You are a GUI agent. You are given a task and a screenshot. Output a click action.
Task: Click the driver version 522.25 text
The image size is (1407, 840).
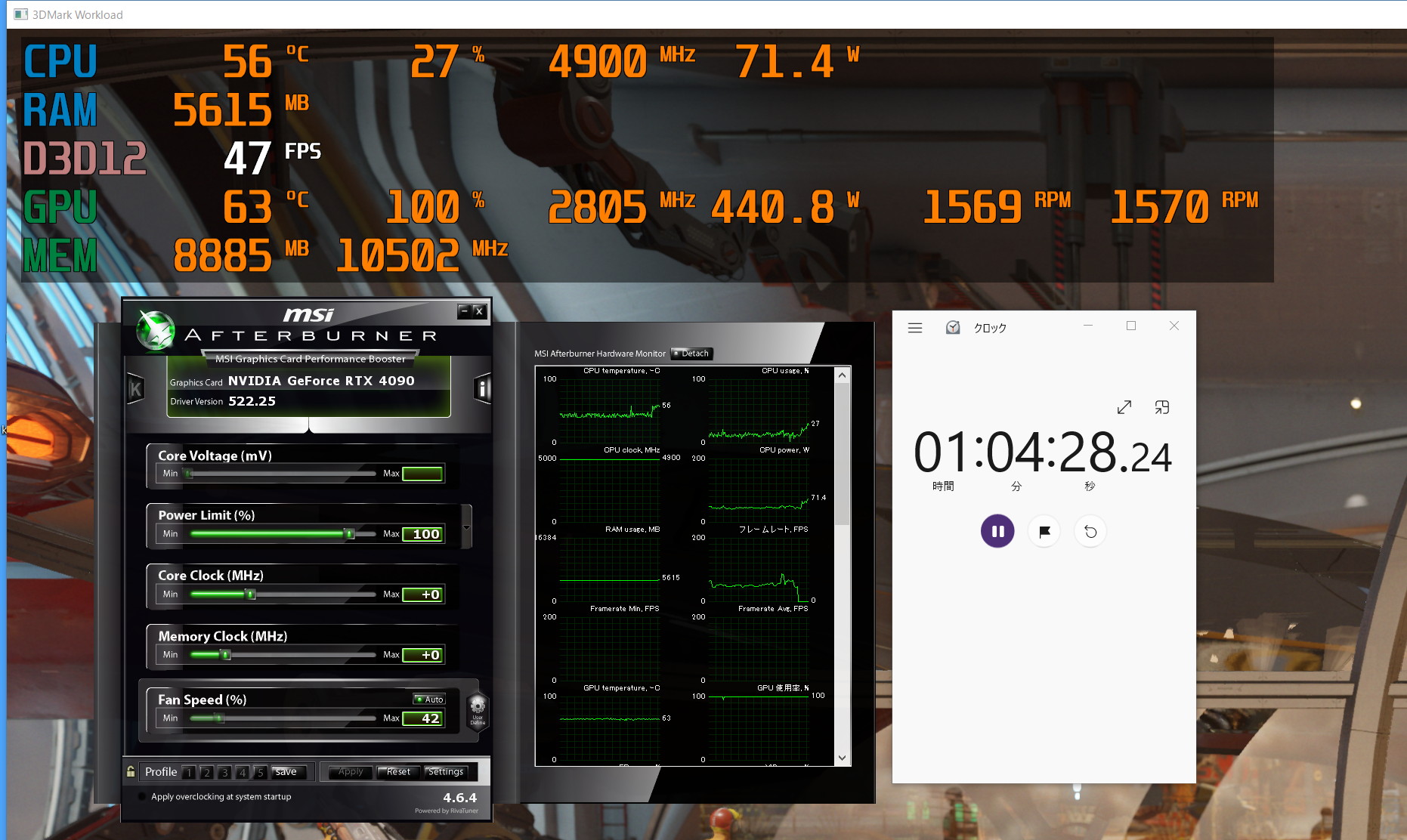pyautogui.click(x=252, y=401)
